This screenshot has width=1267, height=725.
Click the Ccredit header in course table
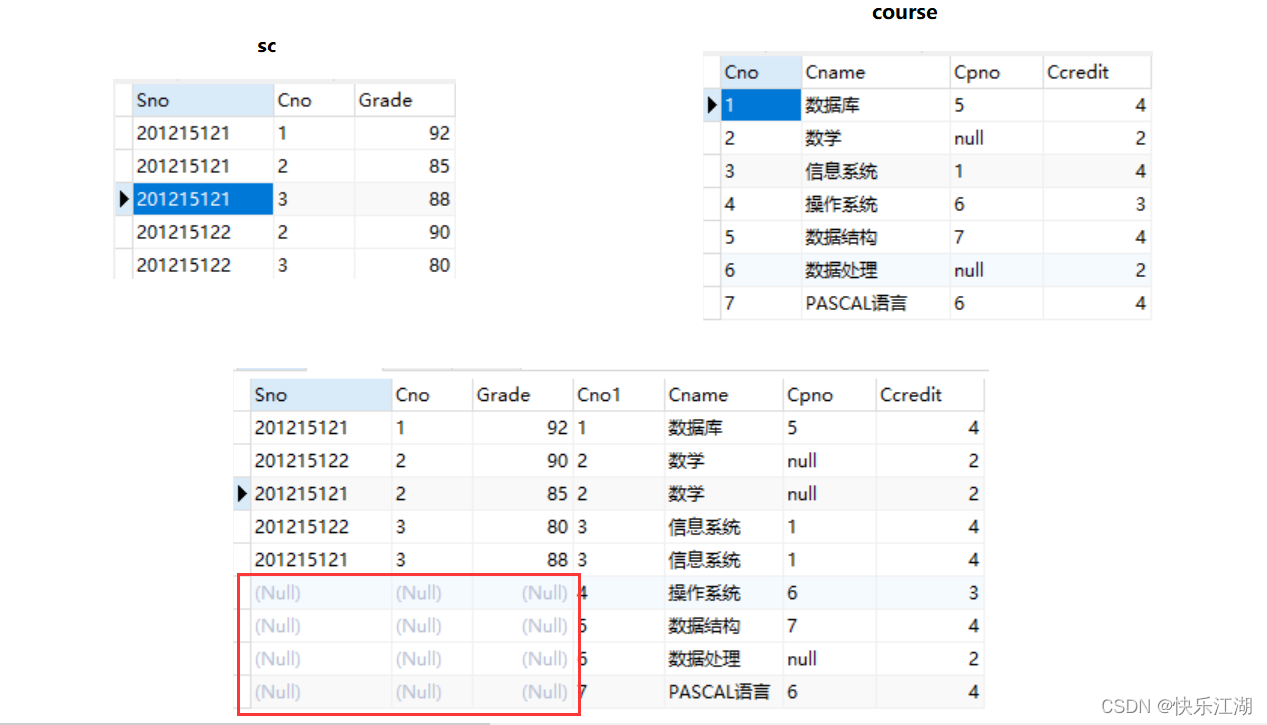(x=1097, y=72)
